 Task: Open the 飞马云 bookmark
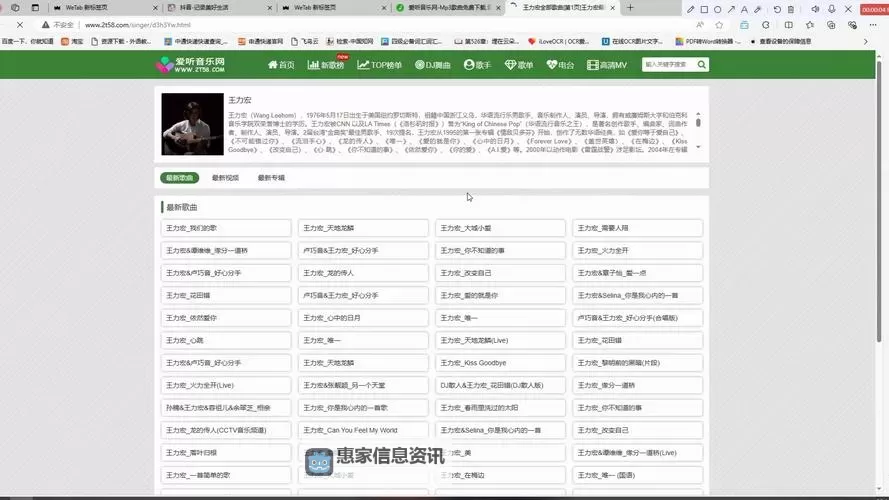point(304,41)
